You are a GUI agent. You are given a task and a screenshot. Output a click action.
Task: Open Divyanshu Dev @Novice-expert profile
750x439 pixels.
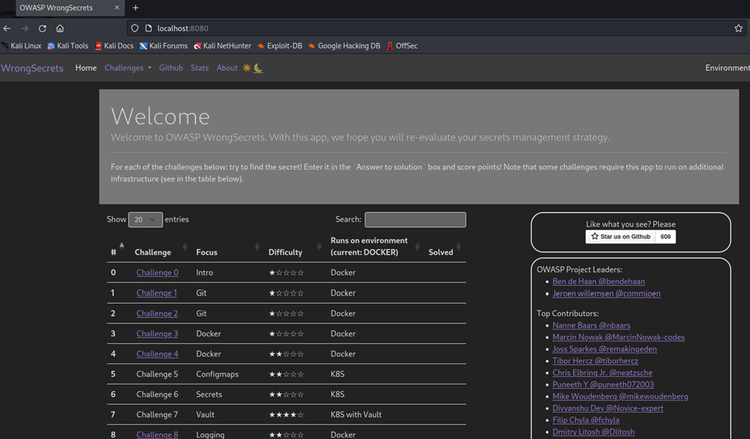tap(608, 408)
